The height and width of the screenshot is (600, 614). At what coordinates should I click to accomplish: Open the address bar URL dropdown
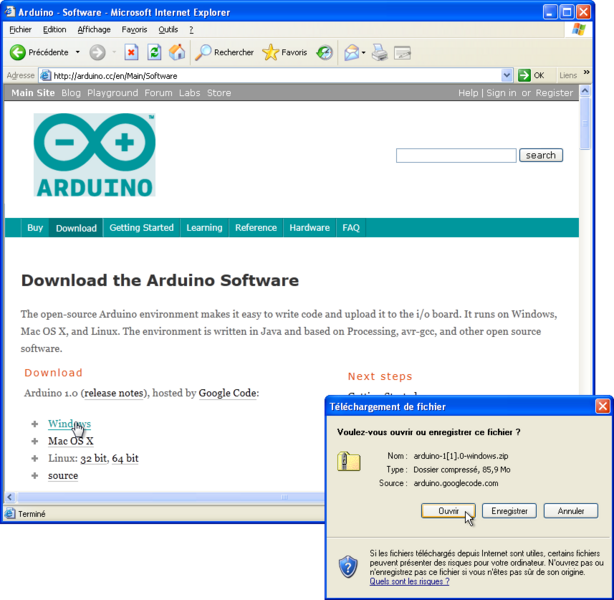pyautogui.click(x=506, y=75)
